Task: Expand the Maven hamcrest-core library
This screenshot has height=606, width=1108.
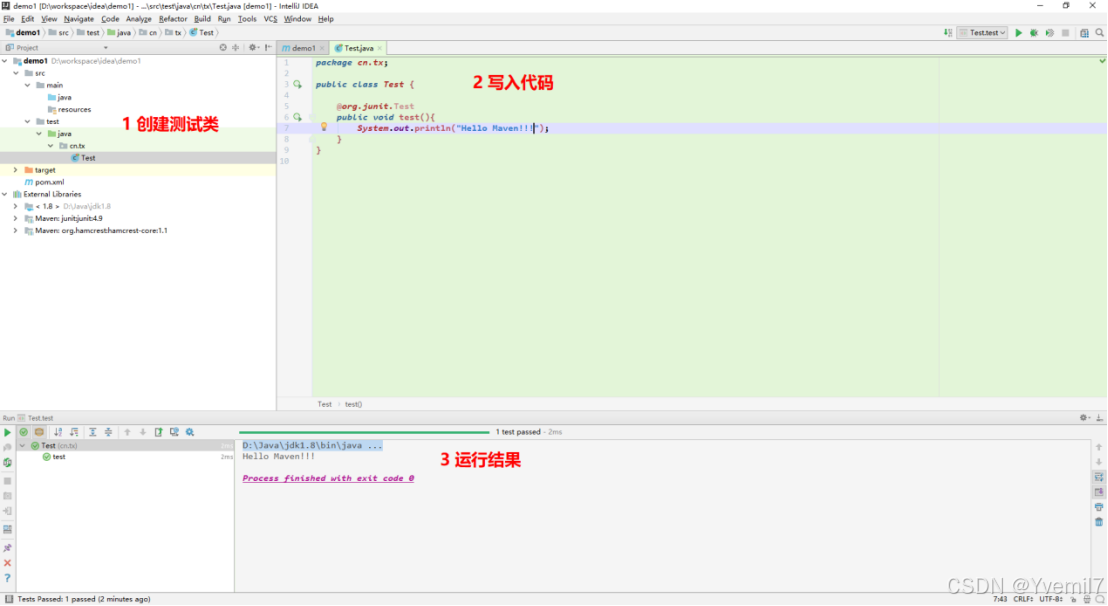Action: pyautogui.click(x=16, y=230)
